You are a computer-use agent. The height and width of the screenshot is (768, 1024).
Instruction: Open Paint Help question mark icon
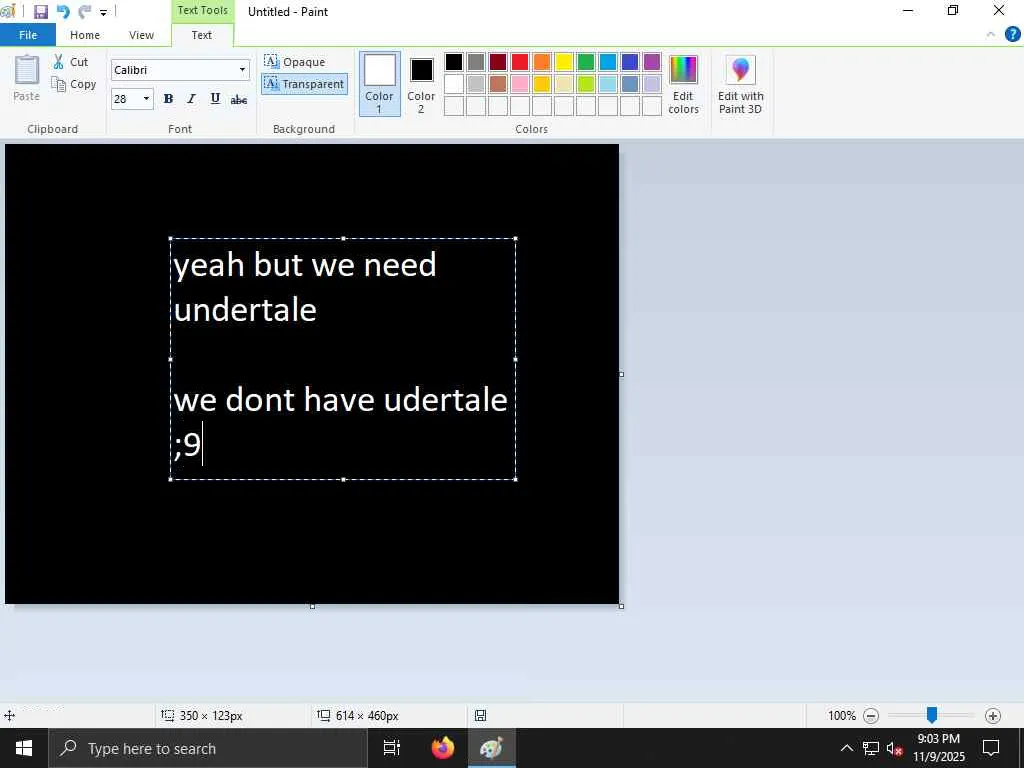click(x=1013, y=35)
